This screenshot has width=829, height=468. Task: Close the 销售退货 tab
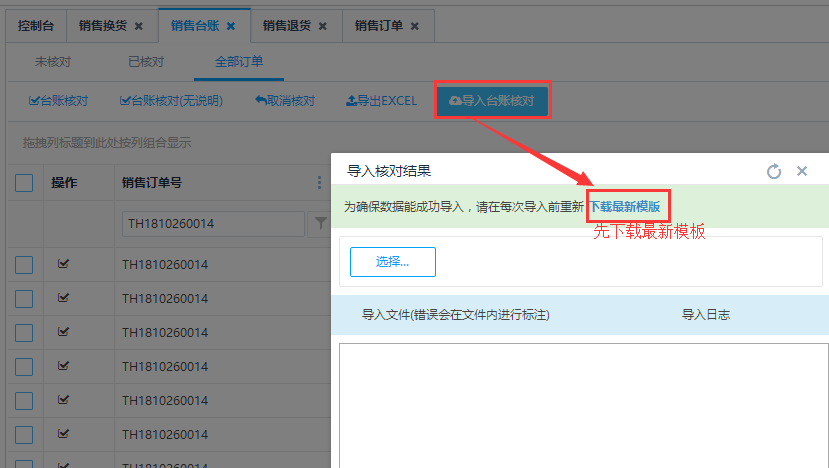pyautogui.click(x=322, y=26)
